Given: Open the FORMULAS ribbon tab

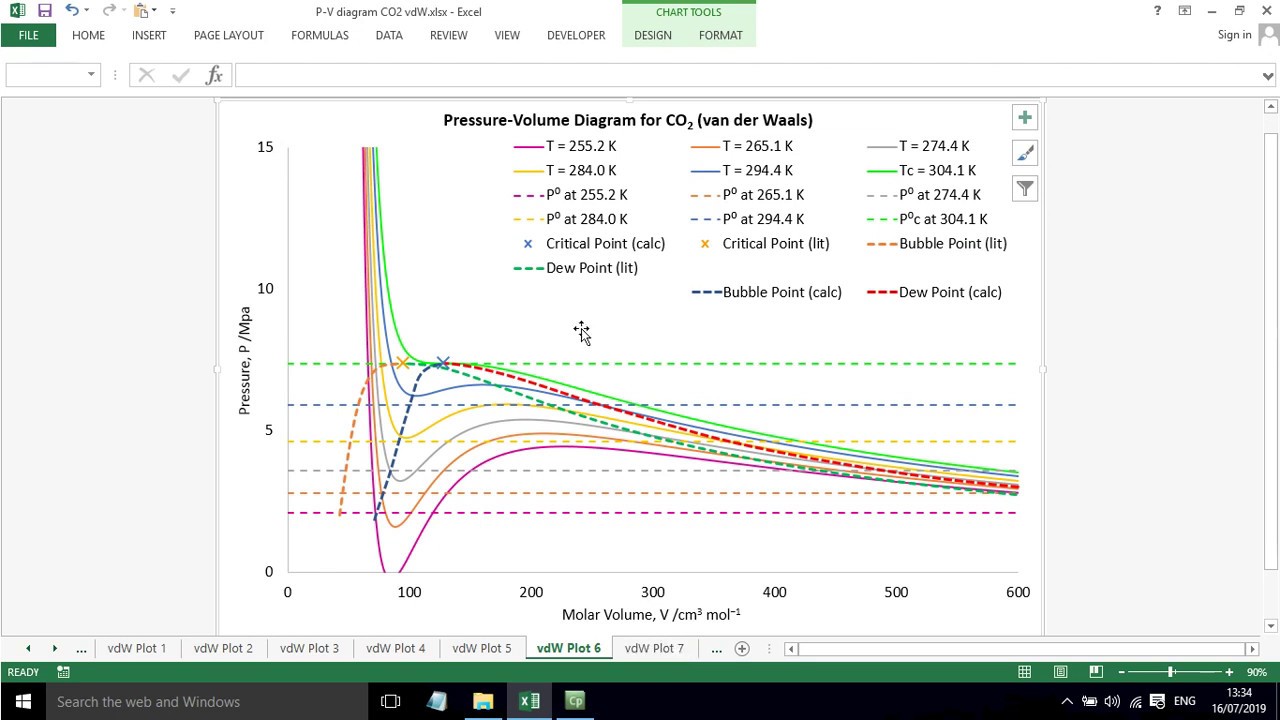Looking at the screenshot, I should click(x=320, y=35).
